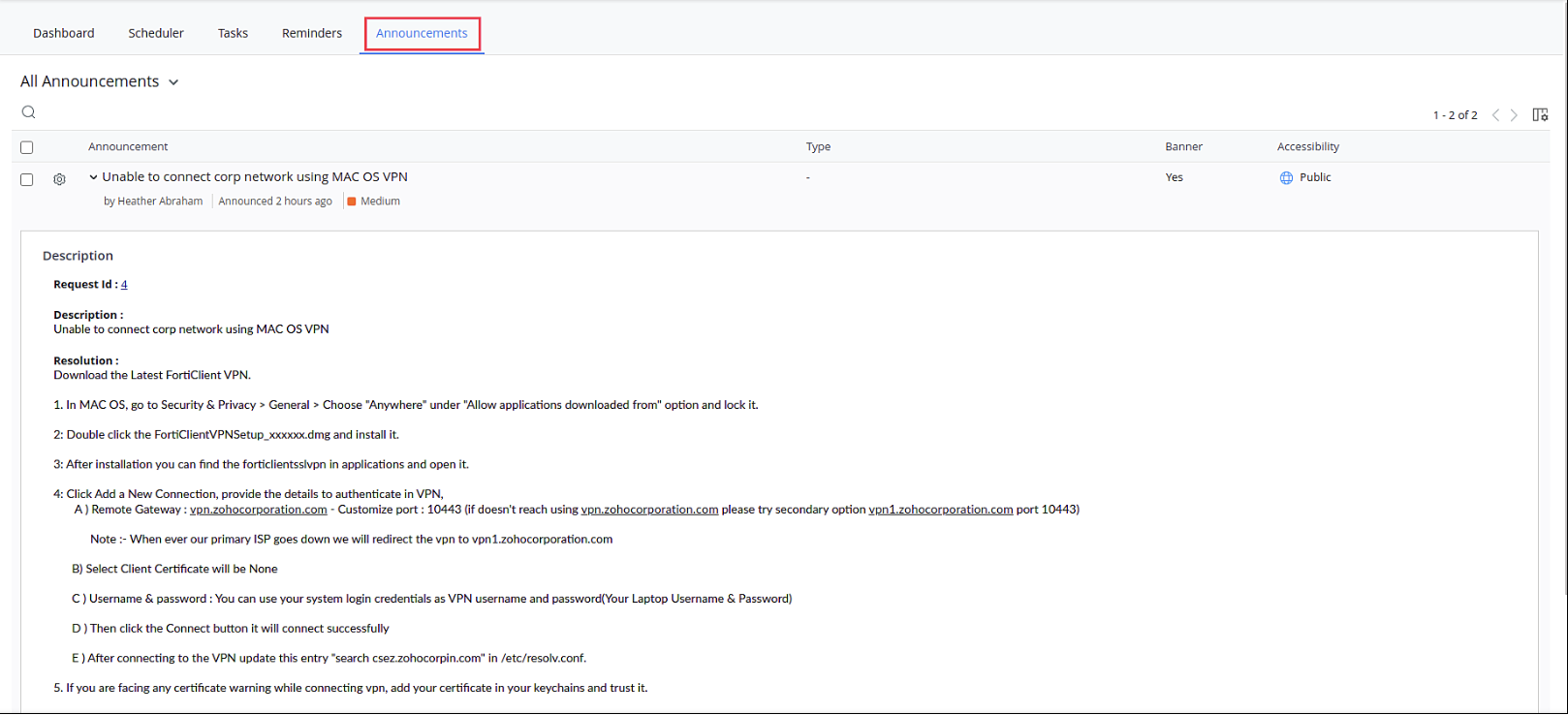Screen dimensions: 1568x715
Task: Open Request Id 4 link
Action: point(124,285)
